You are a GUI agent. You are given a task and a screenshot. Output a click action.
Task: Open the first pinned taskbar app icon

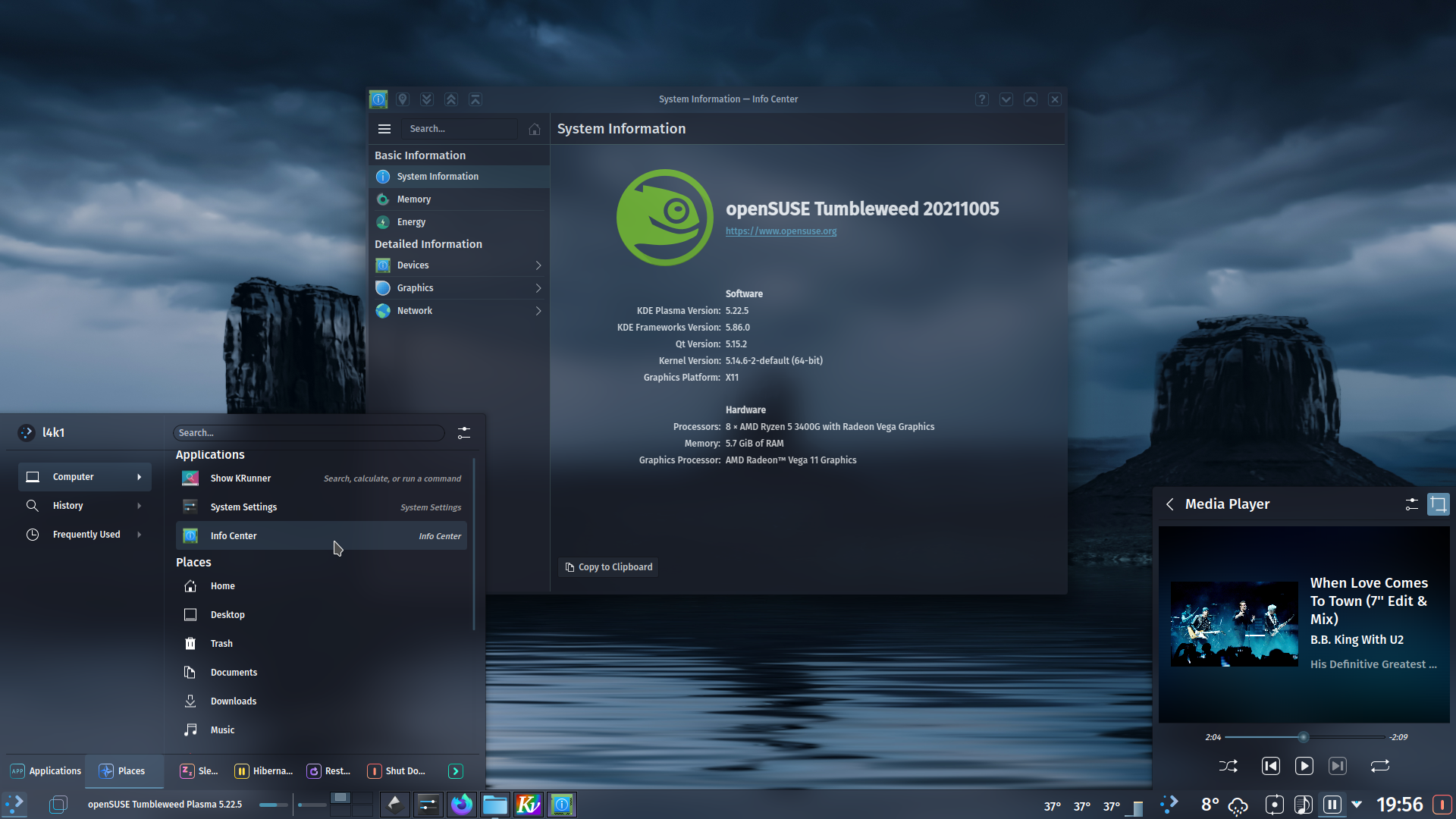[x=395, y=805]
